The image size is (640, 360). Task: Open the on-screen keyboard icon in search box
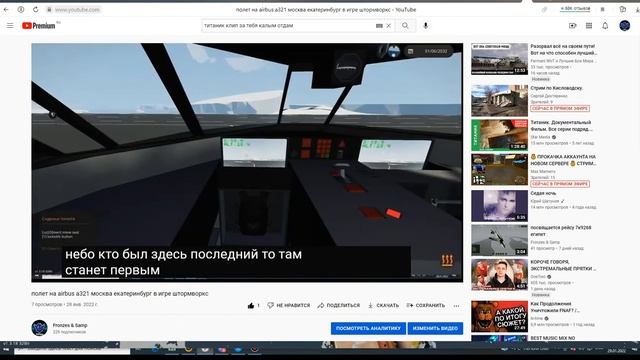(x=379, y=25)
